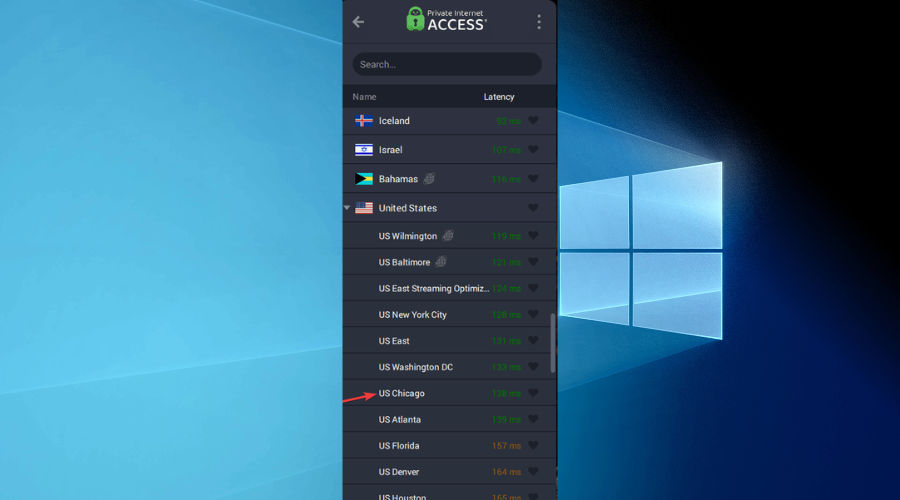Favorite Israel with heart icon
Screen dimensions: 900x500
coord(533,150)
